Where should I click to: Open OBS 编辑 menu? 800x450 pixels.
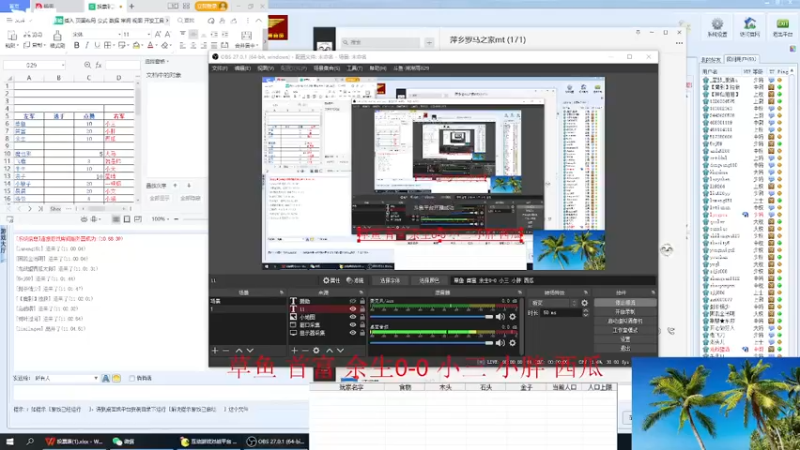(242, 68)
